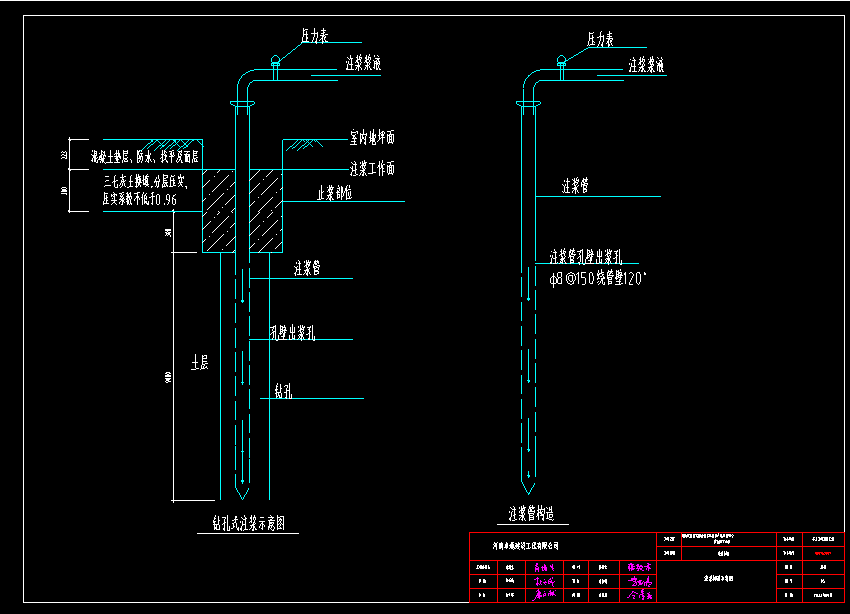Select the 注浆工作面 label
Image resolution: width=850 pixels, height=614 pixels.
pyautogui.click(x=372, y=169)
